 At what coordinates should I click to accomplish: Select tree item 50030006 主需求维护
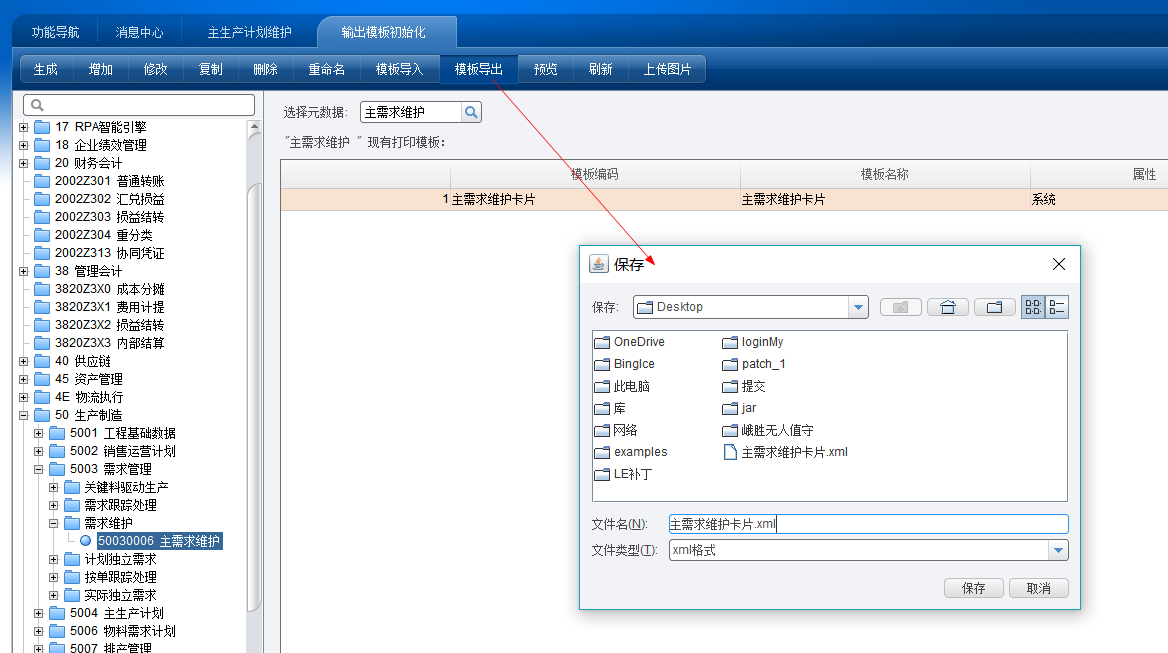tap(159, 541)
